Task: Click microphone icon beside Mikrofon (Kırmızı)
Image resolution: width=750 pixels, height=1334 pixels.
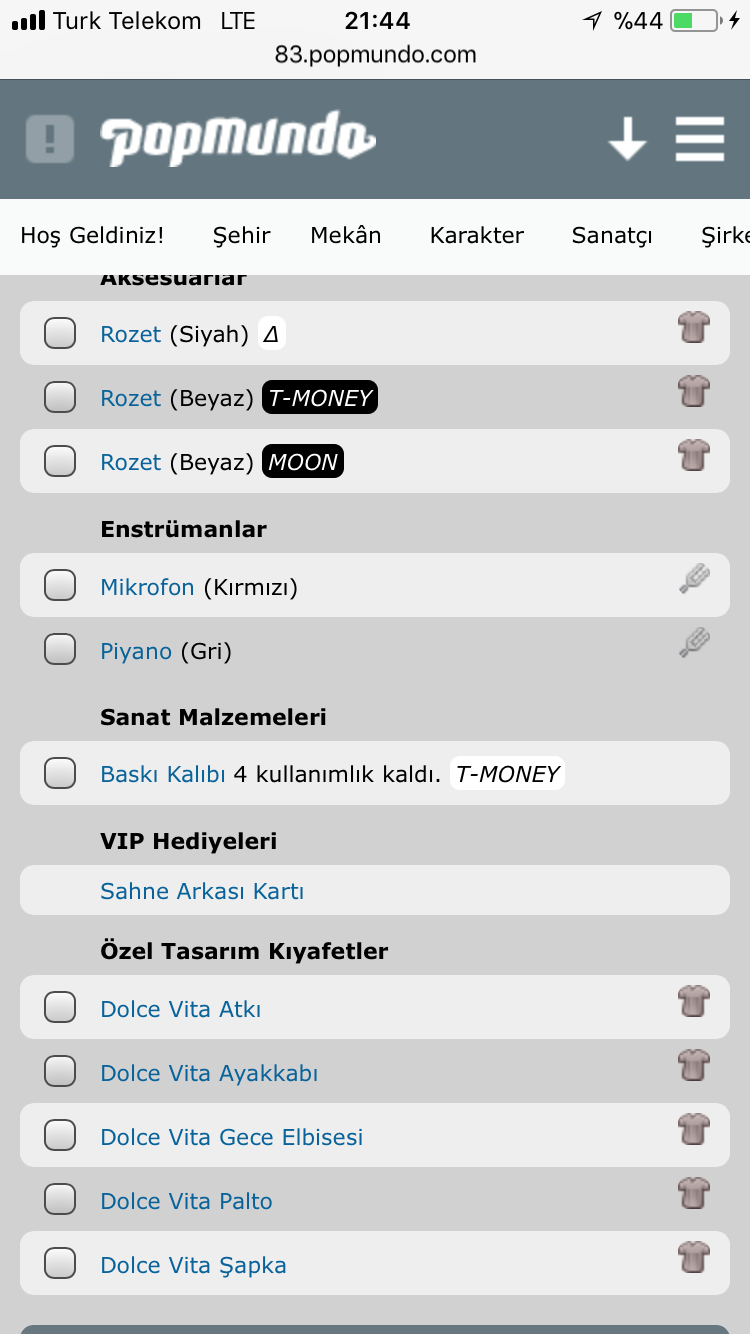Action: coord(693,580)
